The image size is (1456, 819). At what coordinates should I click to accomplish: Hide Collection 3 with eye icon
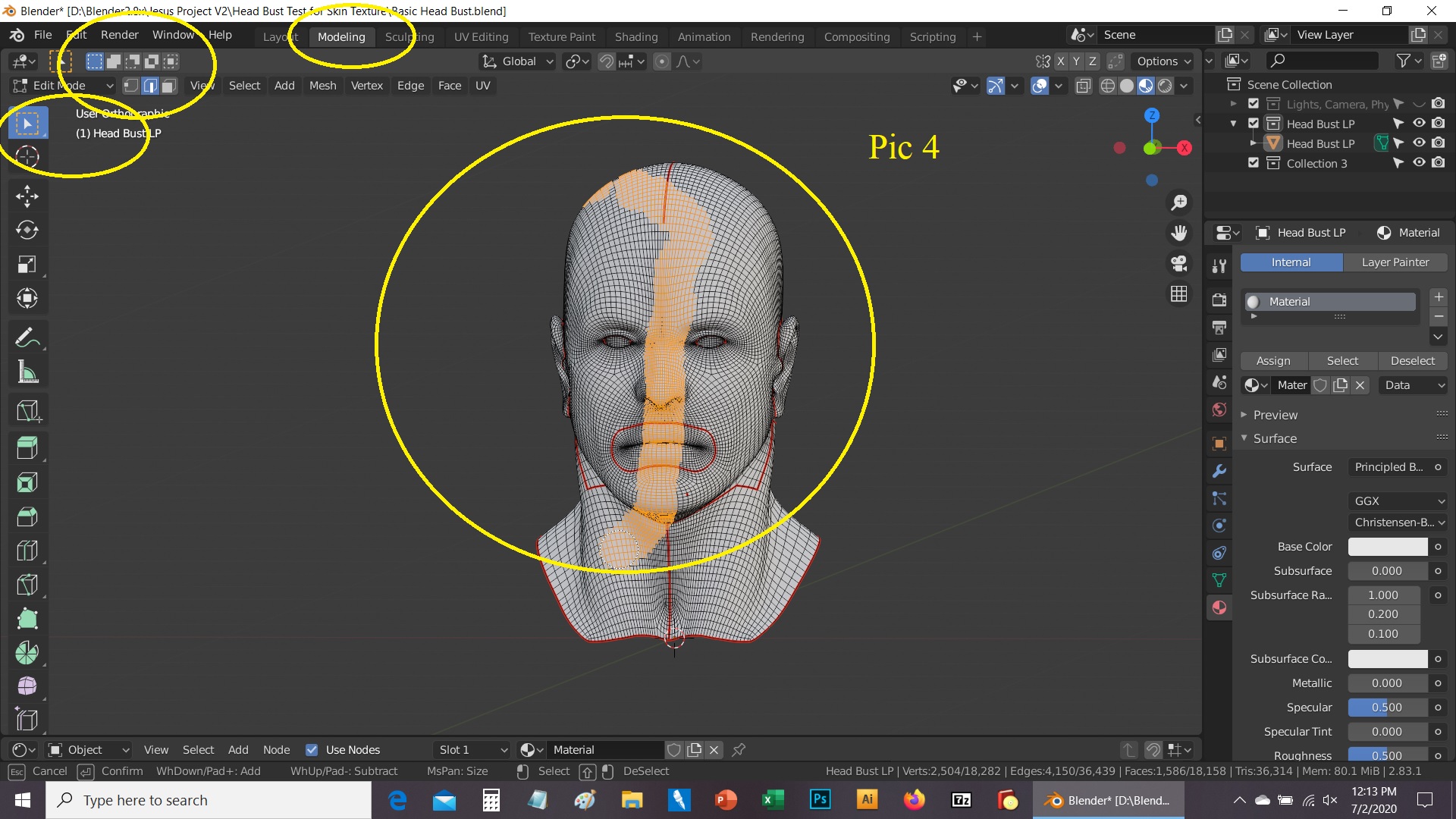point(1419,163)
